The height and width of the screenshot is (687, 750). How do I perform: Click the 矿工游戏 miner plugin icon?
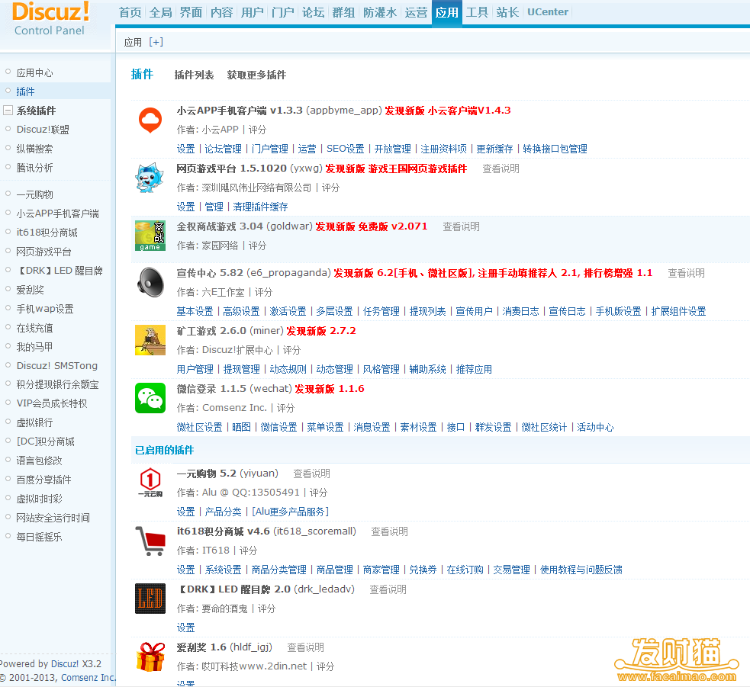150,340
